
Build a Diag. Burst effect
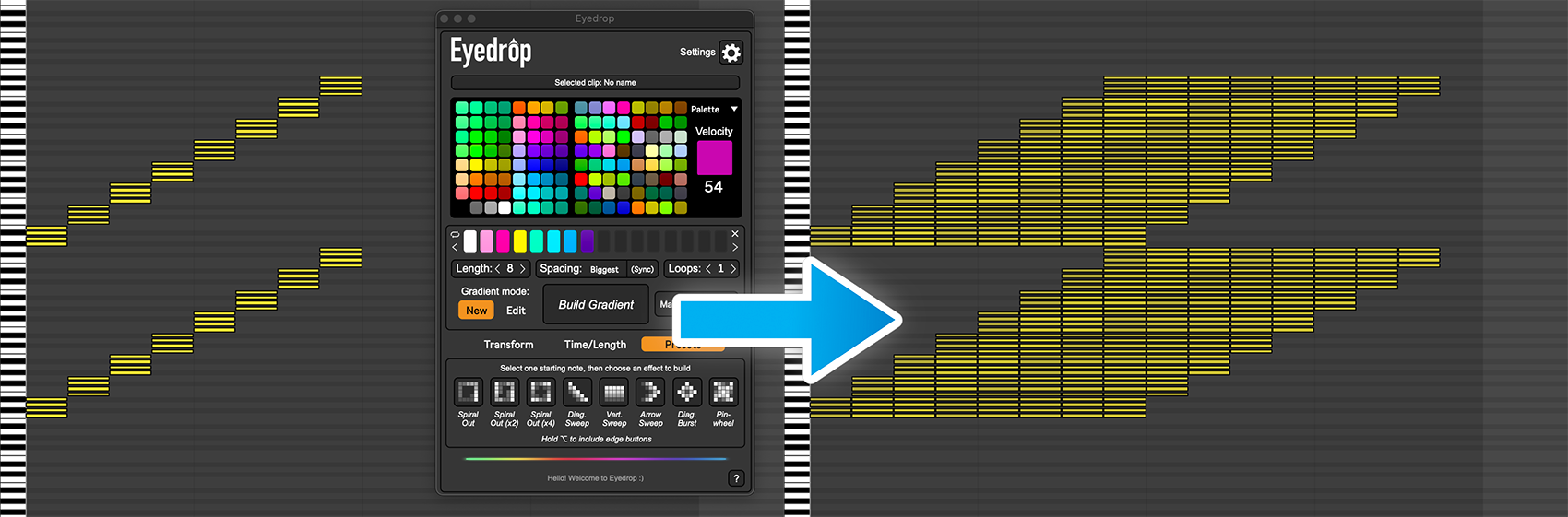[x=687, y=393]
